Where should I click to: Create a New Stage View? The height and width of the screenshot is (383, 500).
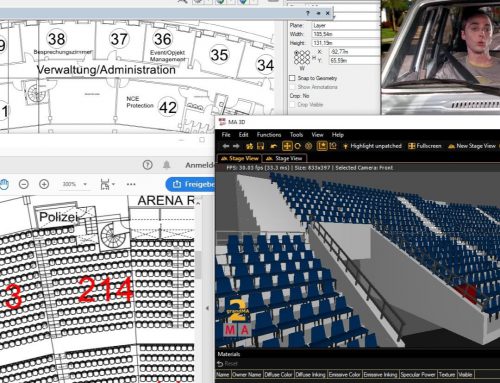coord(472,146)
